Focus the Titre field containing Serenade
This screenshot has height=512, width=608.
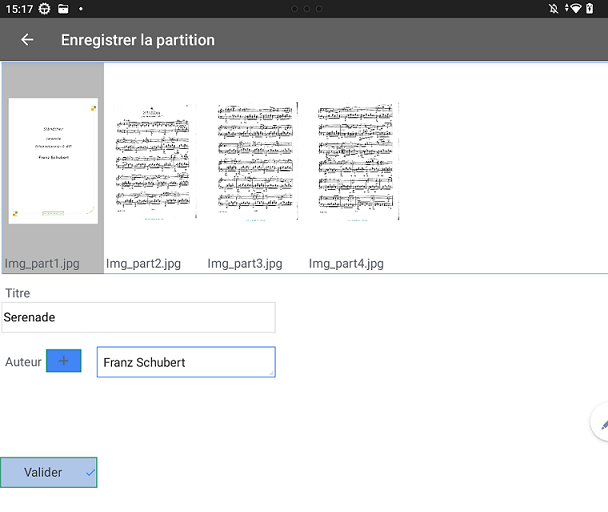138,317
